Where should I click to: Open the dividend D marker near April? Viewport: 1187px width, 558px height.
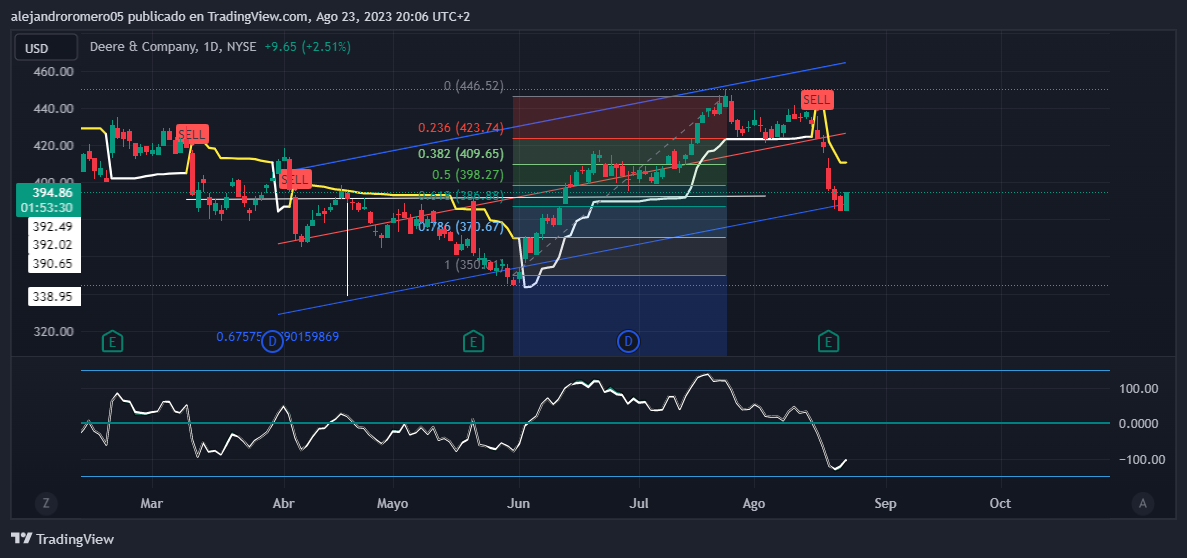click(273, 342)
